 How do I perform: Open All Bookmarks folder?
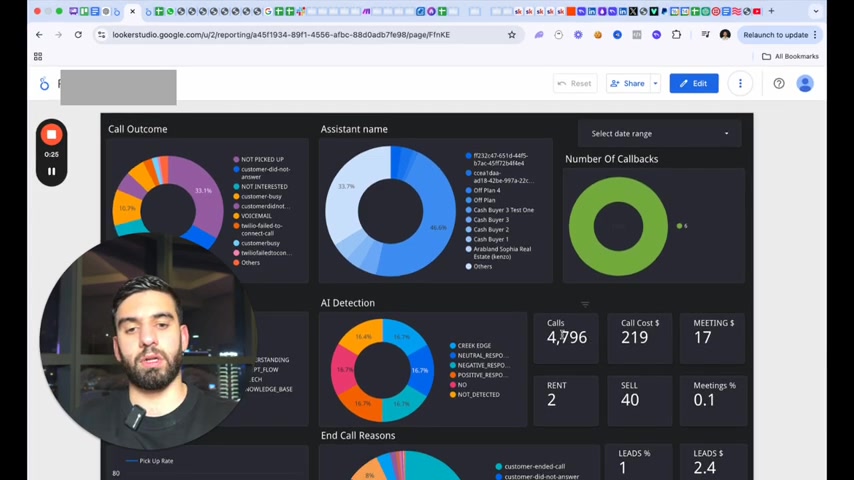coord(790,56)
